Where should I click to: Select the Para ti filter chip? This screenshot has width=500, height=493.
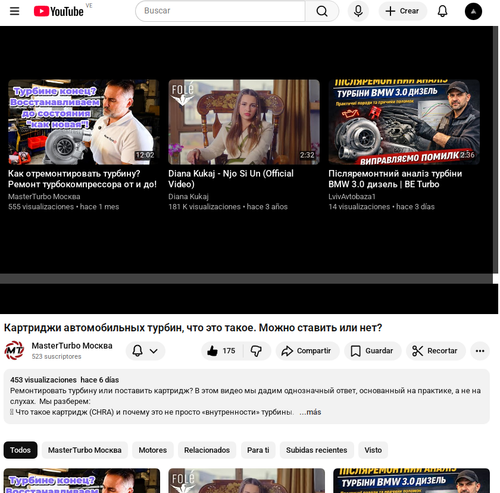coord(258,450)
